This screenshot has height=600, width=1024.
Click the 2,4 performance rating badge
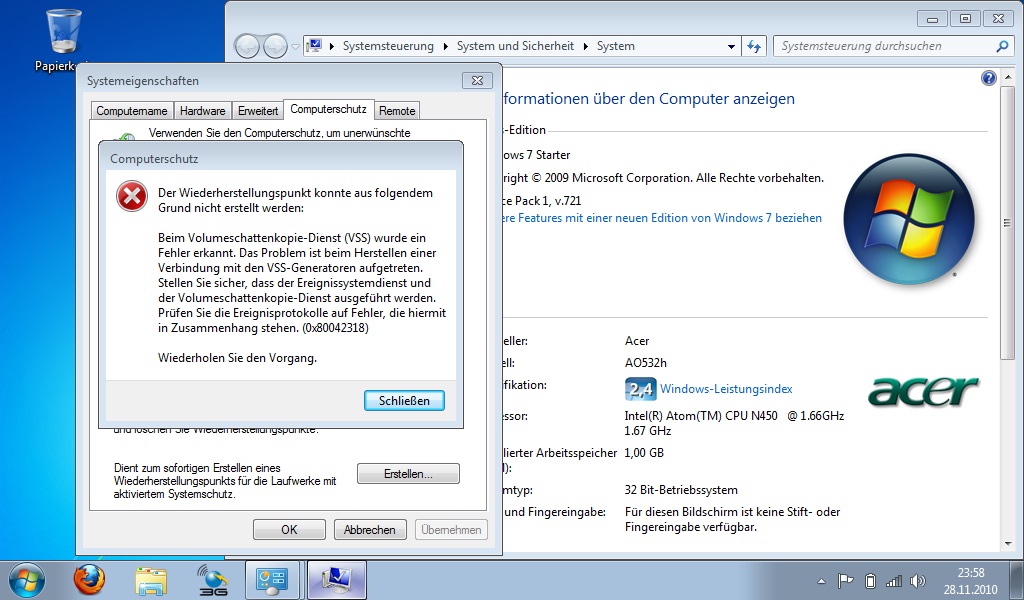tap(641, 389)
